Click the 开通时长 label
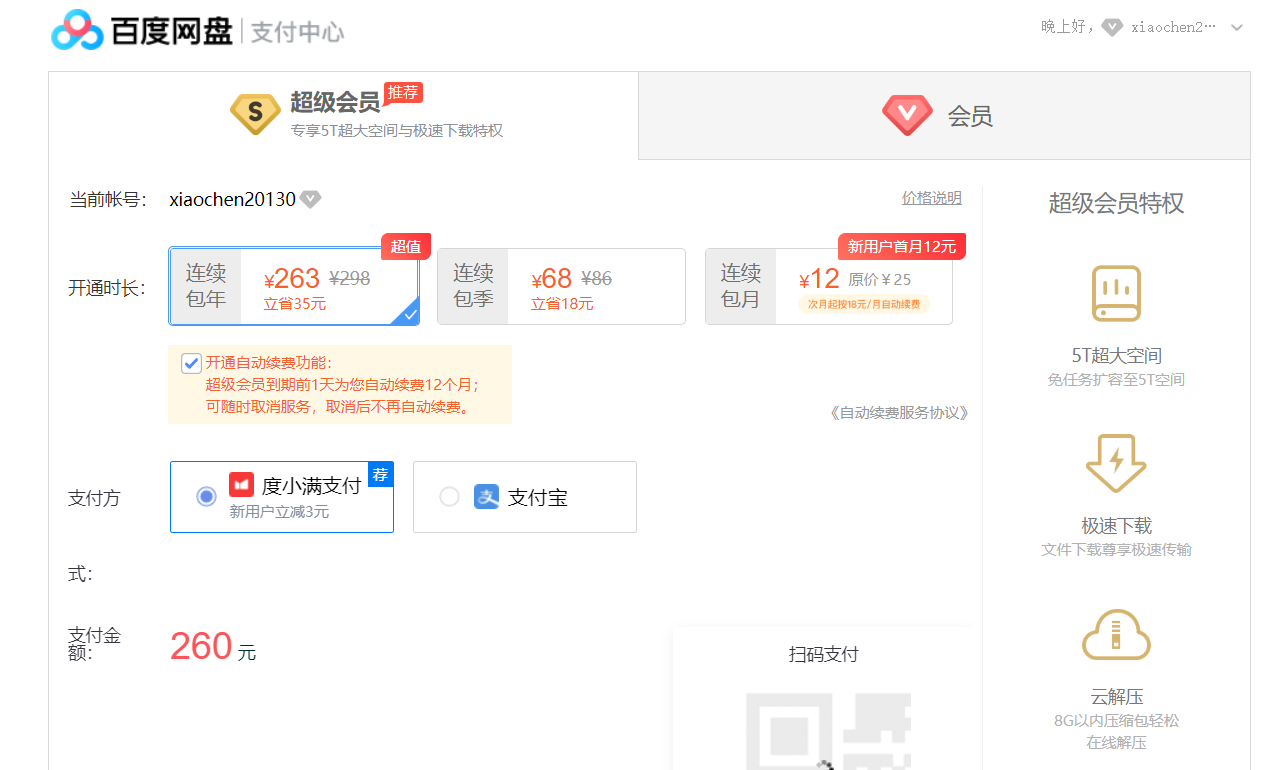This screenshot has width=1286, height=770. click(x=107, y=288)
